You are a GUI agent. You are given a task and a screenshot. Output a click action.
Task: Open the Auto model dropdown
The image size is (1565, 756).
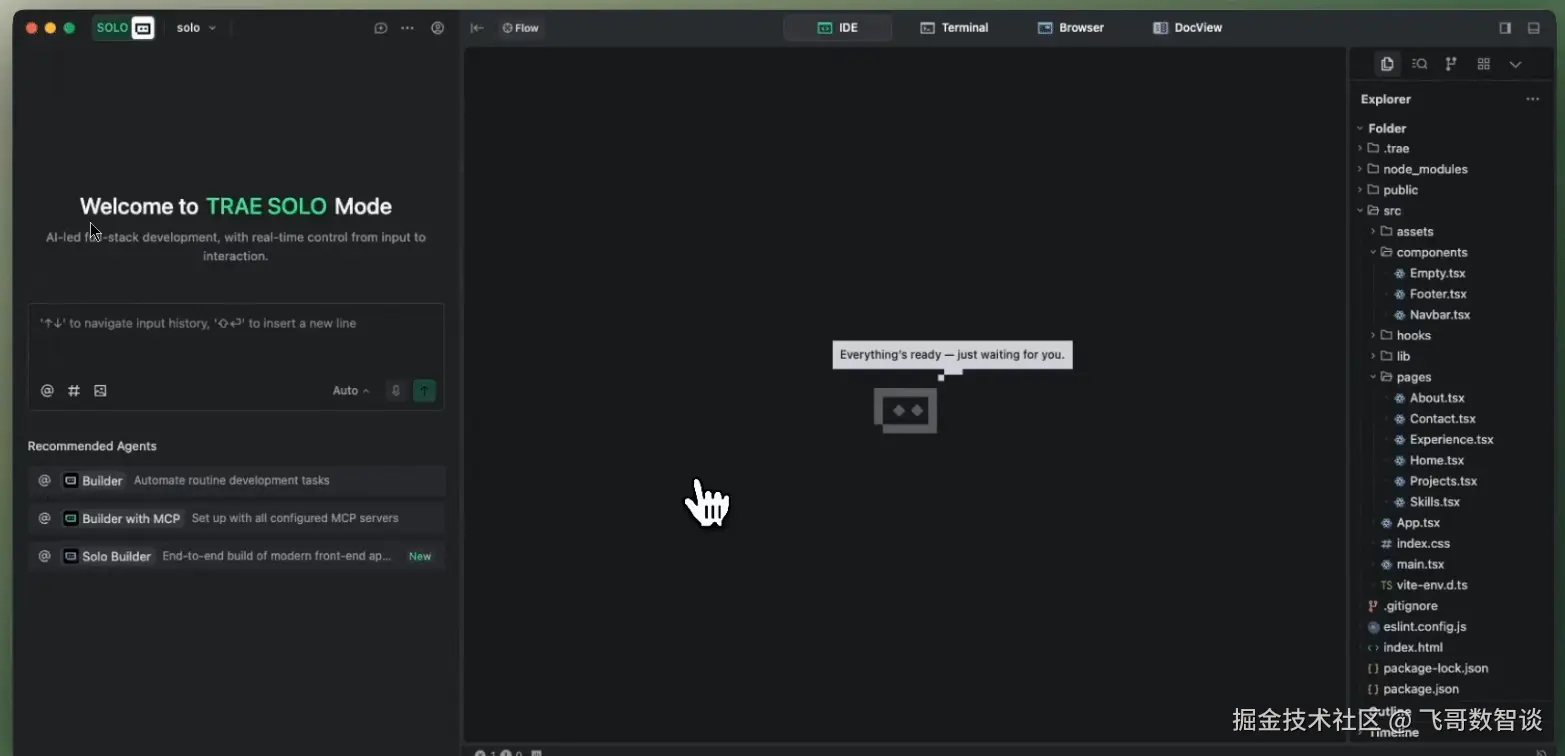351,391
